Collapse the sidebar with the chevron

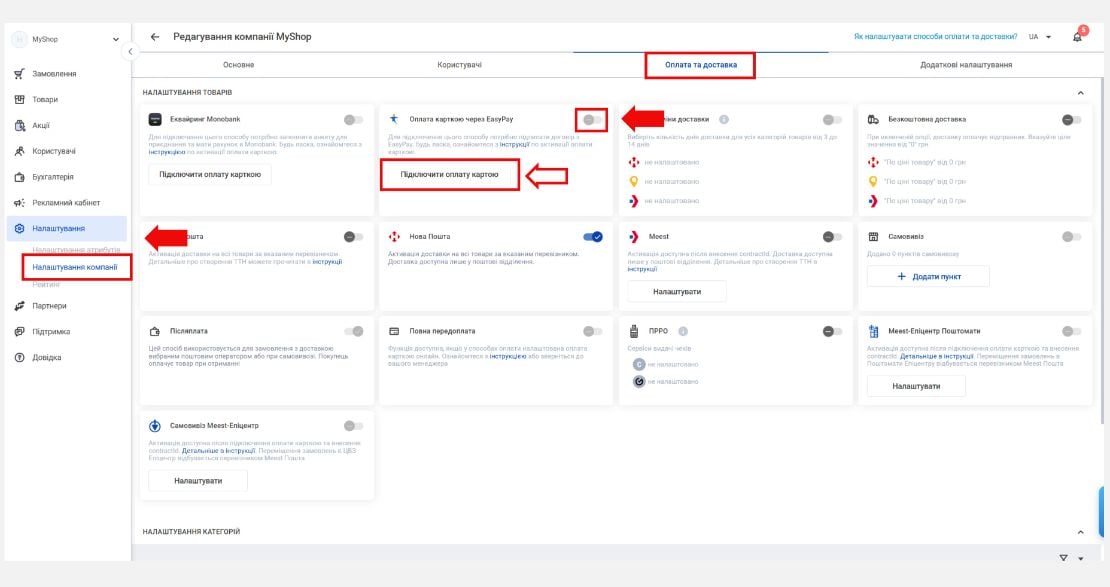click(130, 52)
